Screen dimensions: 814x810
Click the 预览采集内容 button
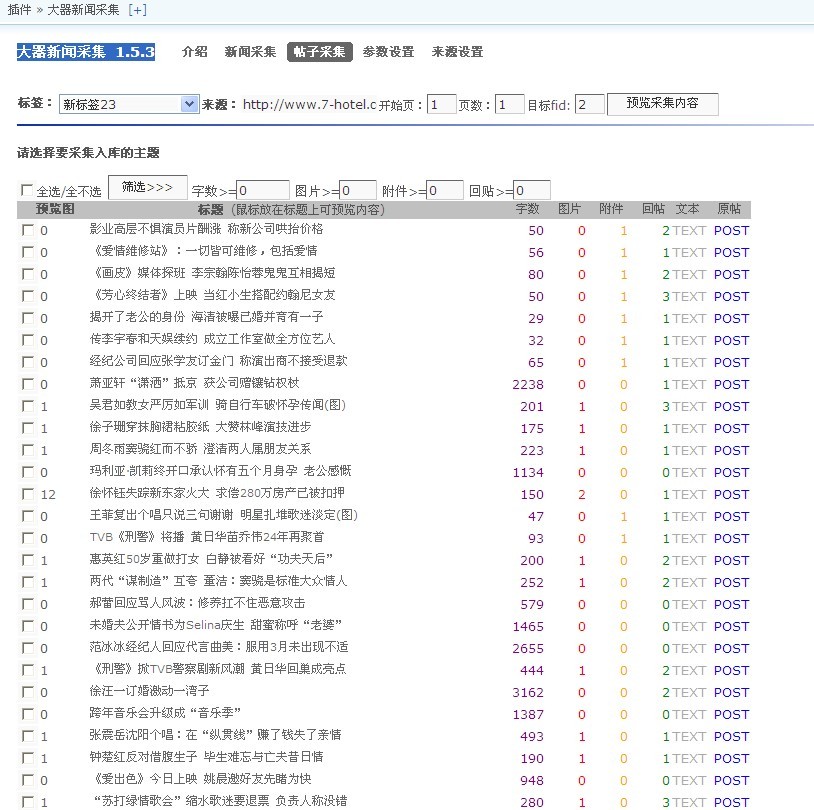click(662, 104)
